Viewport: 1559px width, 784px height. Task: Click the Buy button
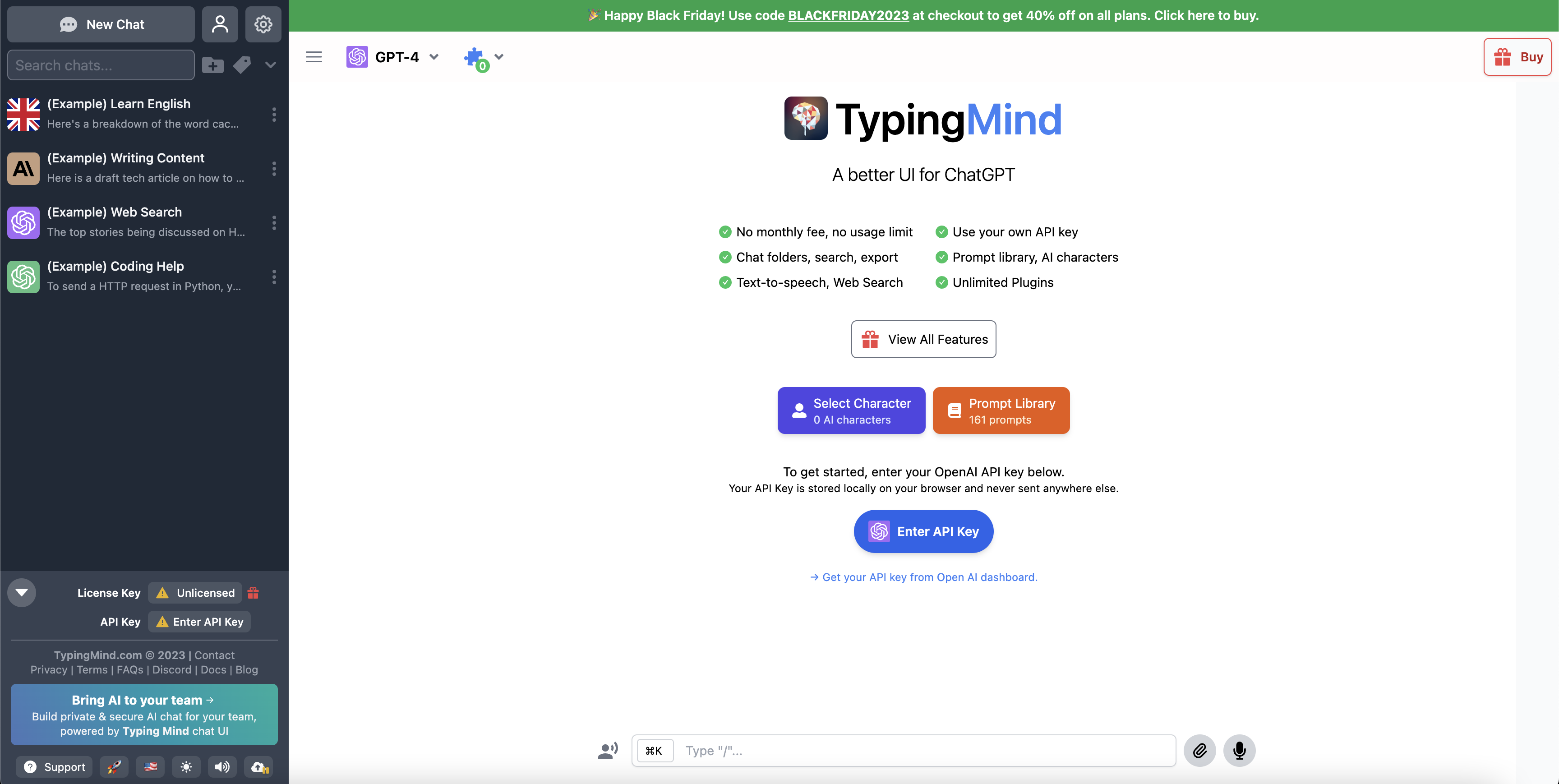[x=1517, y=57]
